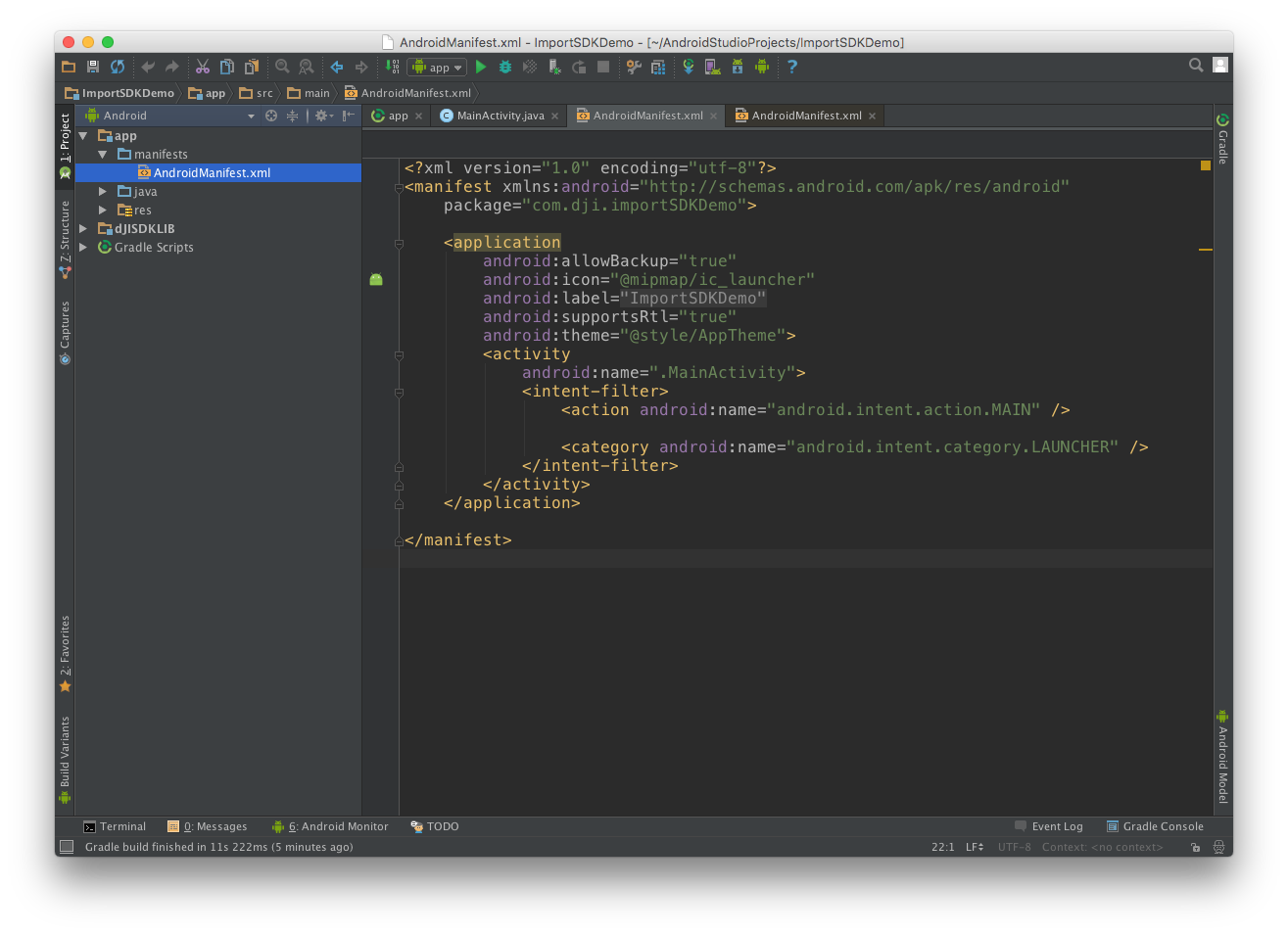Open the AVD Manager icon

coord(711,67)
